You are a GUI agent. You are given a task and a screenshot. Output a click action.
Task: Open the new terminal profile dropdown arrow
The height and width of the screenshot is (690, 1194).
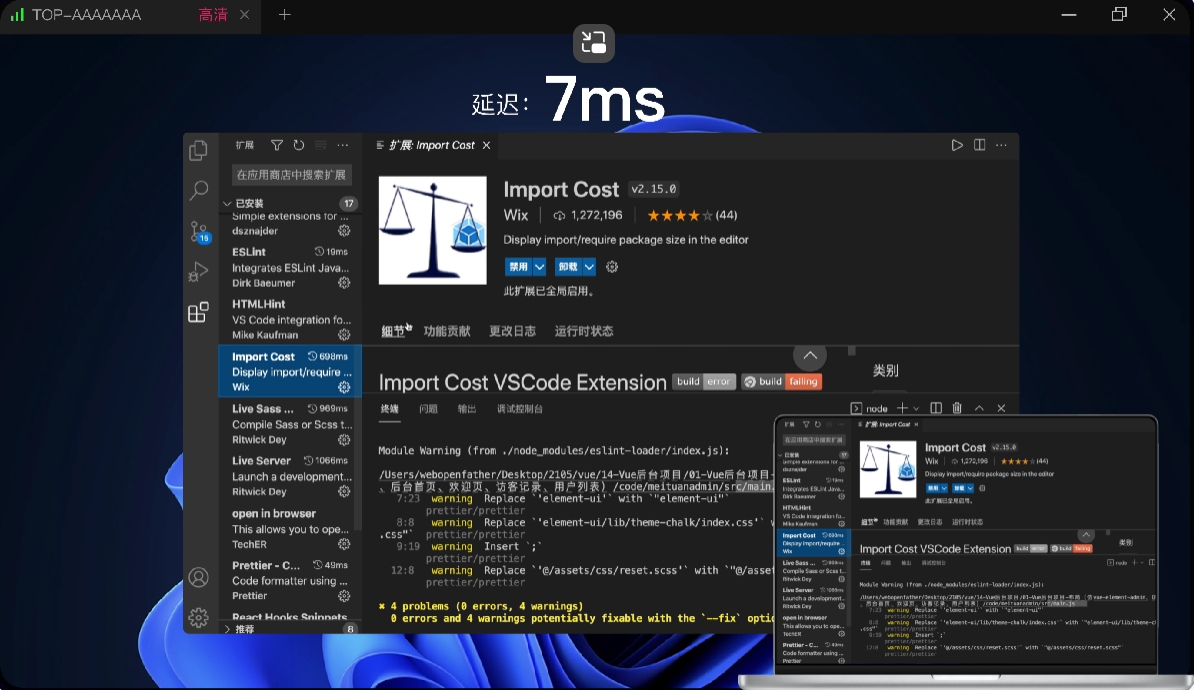click(916, 408)
